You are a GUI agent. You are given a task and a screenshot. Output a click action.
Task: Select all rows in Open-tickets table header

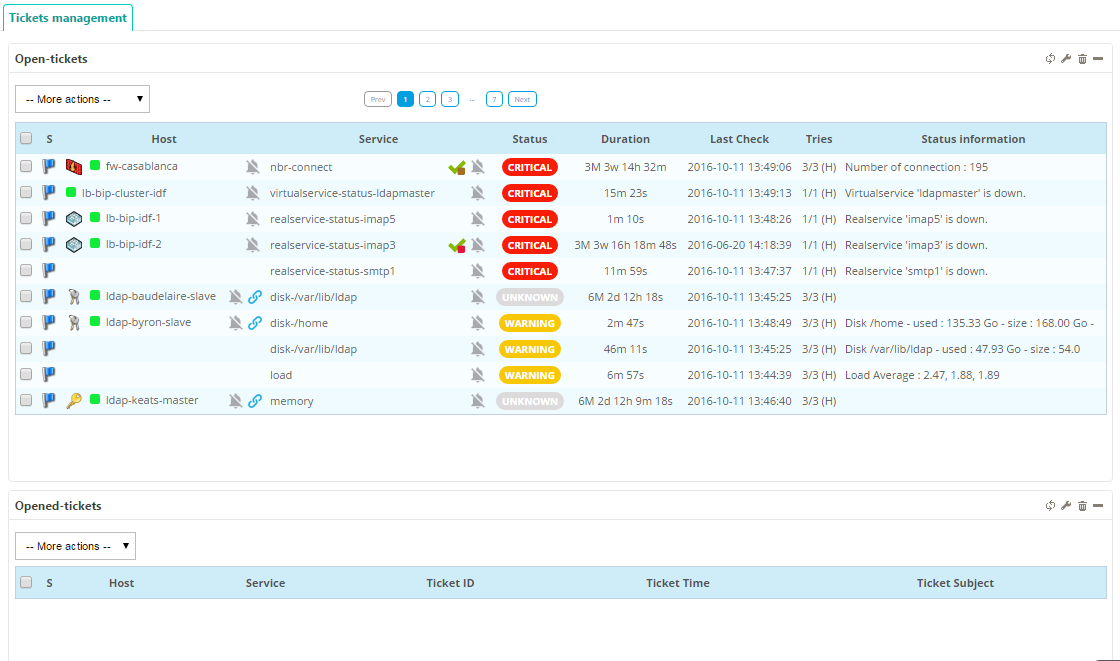26,139
